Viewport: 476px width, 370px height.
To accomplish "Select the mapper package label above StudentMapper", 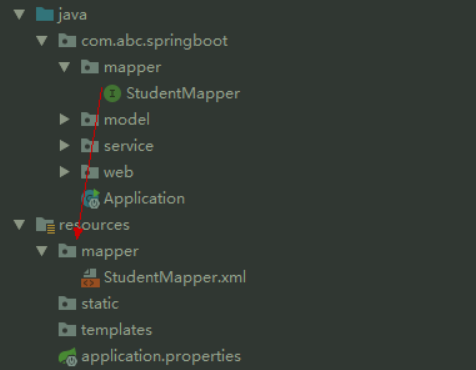I will (133, 68).
